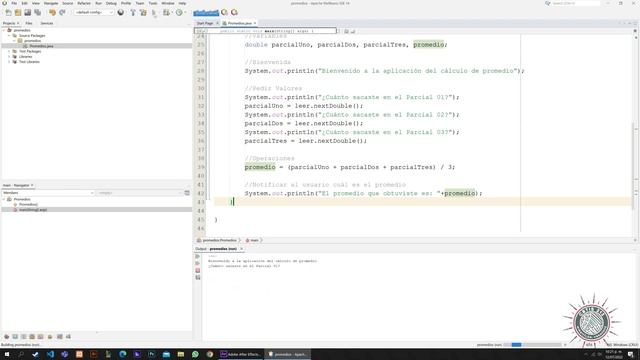
Task: Click the Build Project hammer icon
Action: (x=133, y=13)
